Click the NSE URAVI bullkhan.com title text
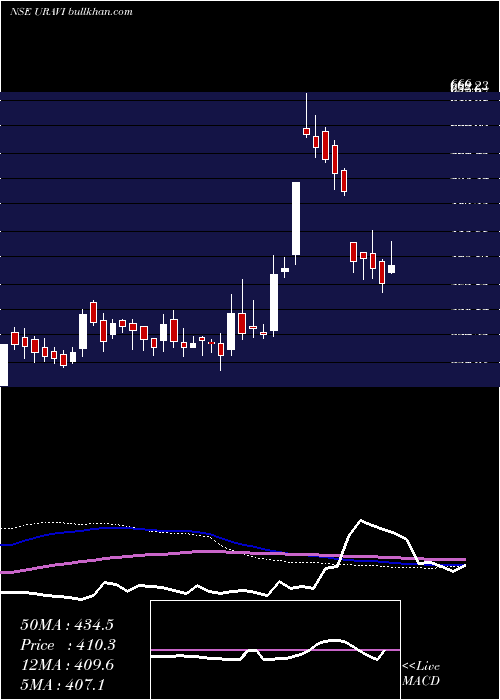This screenshot has height=700, width=500. [x=71, y=12]
